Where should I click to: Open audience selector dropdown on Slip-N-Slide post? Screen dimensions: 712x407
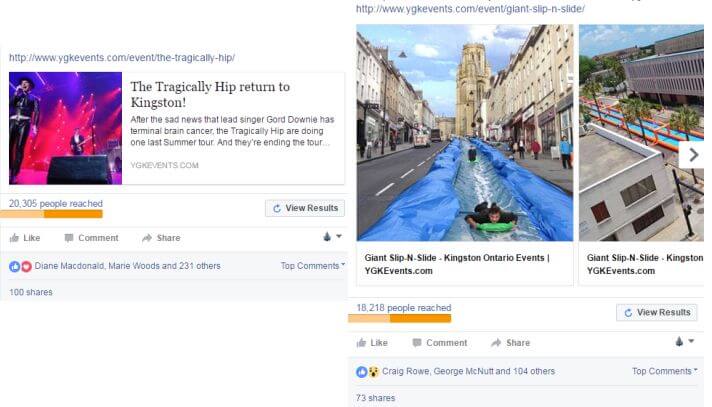(685, 342)
